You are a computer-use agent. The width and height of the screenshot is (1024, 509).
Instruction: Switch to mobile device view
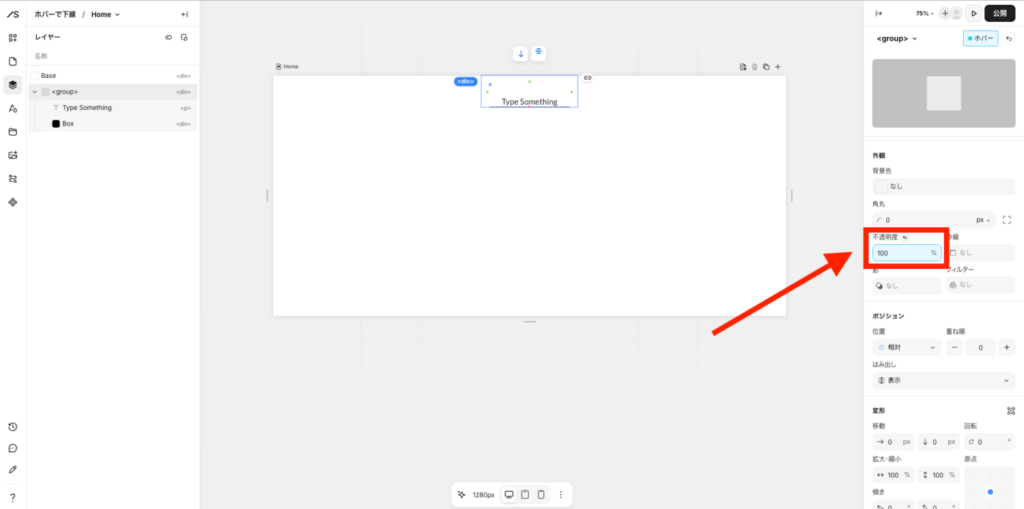click(541, 495)
